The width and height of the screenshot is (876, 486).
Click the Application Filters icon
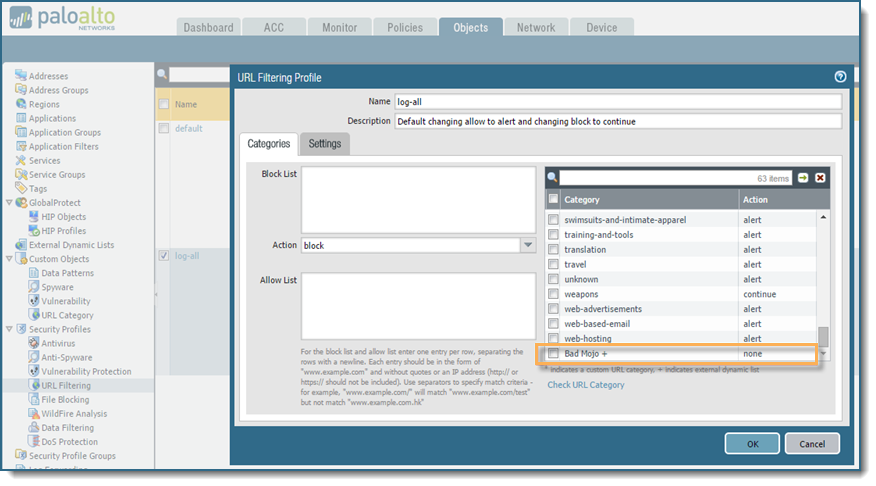point(21,146)
